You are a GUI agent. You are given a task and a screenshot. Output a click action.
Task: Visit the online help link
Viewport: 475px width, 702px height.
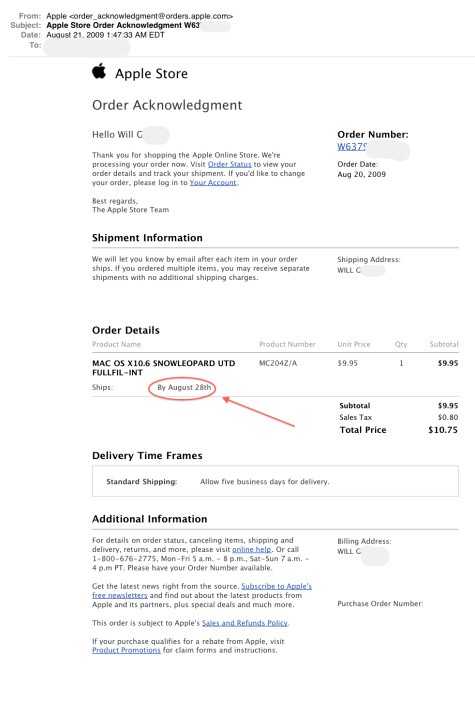click(x=252, y=549)
